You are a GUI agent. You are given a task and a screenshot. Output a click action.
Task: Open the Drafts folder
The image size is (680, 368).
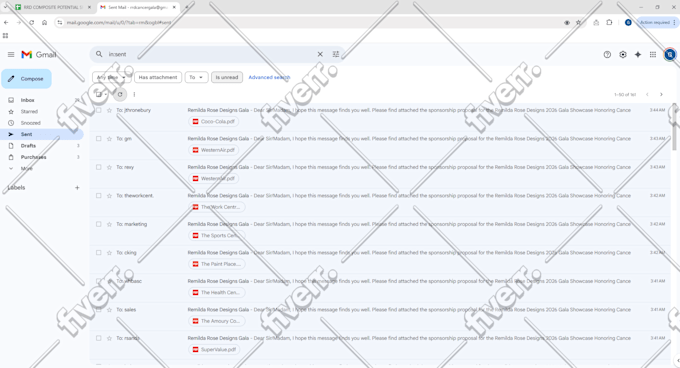click(28, 146)
